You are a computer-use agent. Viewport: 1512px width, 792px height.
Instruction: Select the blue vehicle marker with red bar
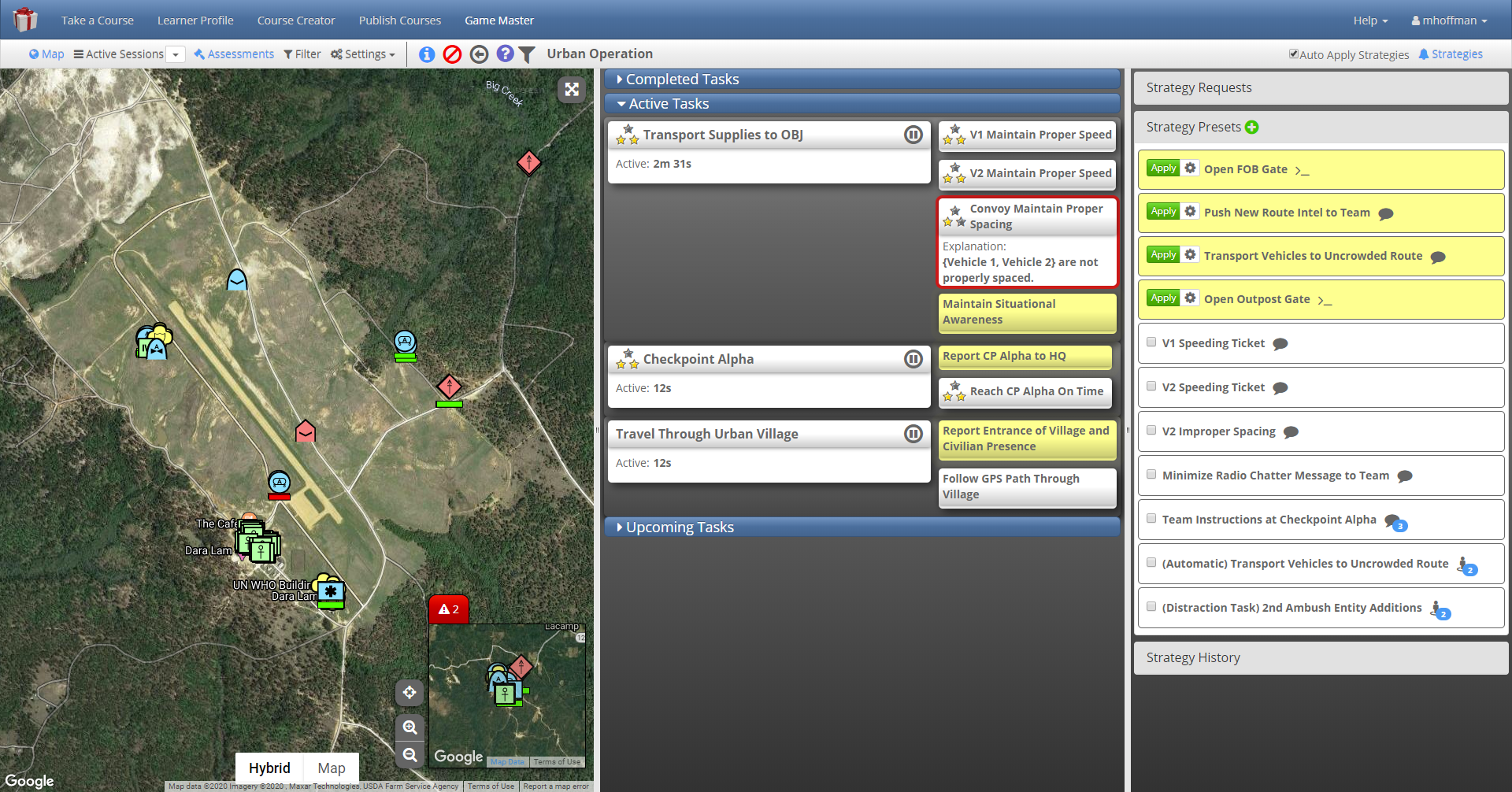(x=280, y=484)
